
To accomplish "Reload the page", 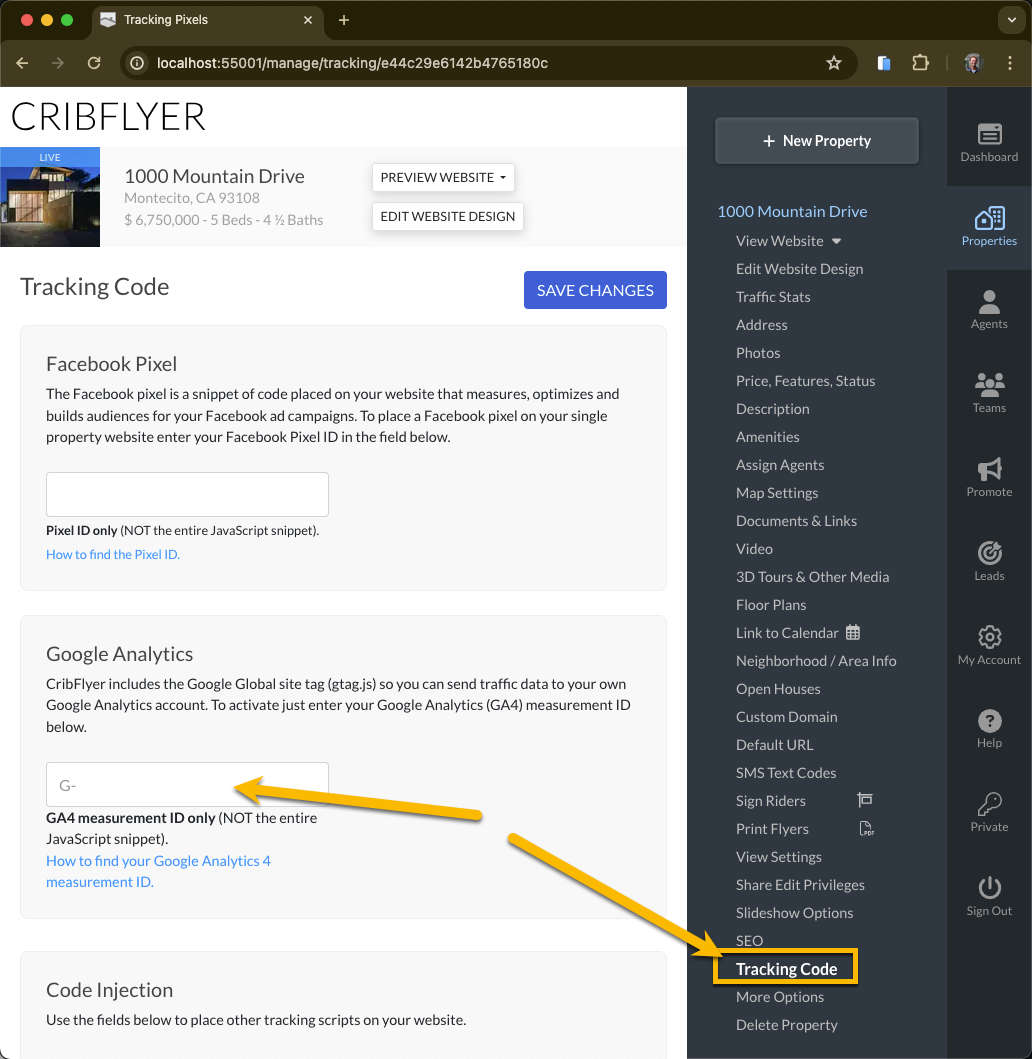I will [94, 63].
